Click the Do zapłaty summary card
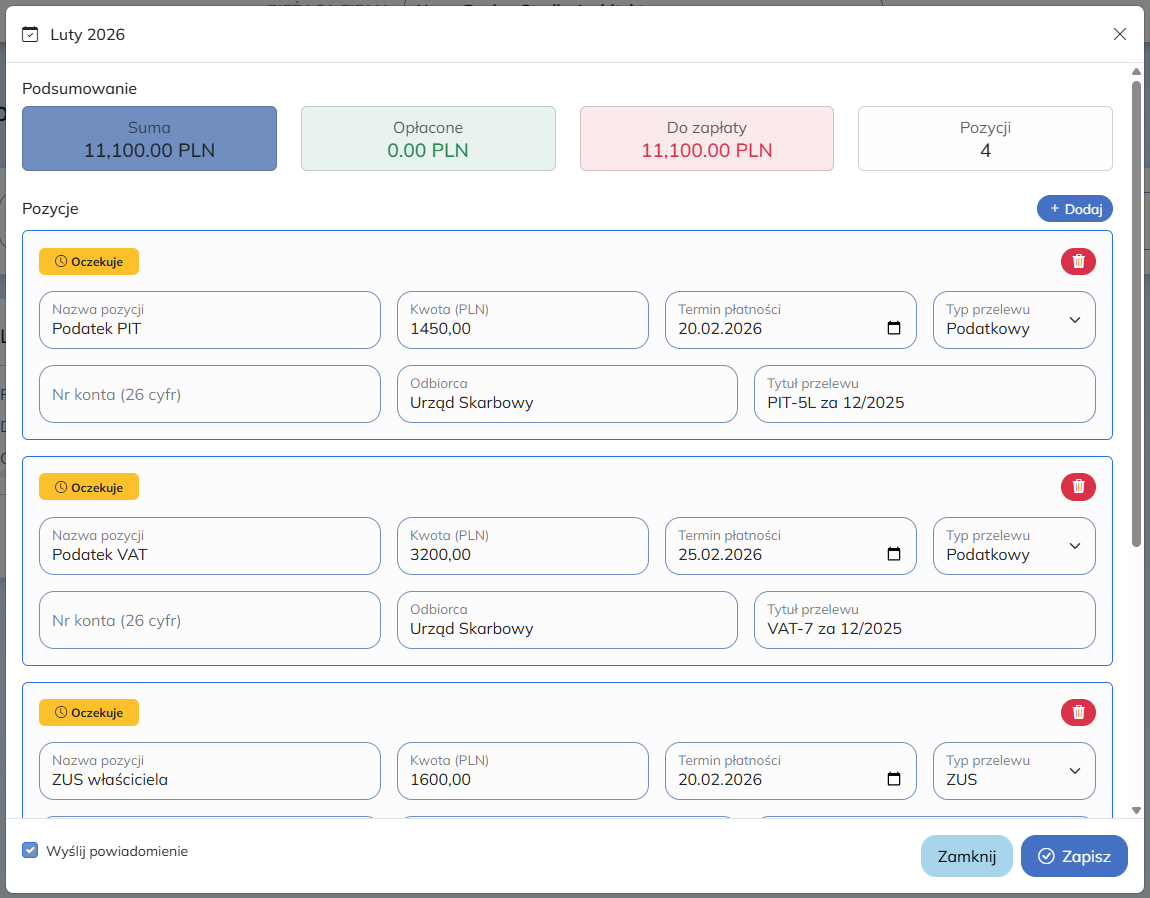The image size is (1150, 898). tap(706, 139)
